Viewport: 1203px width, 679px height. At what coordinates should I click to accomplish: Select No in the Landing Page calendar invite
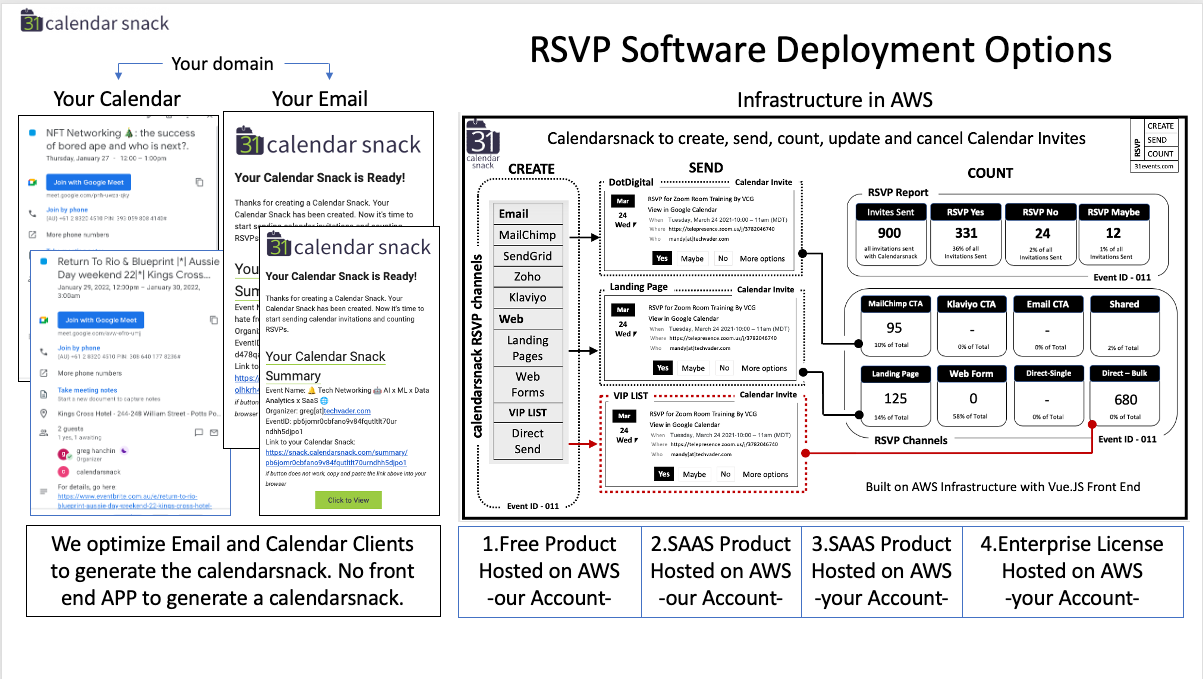point(722,368)
